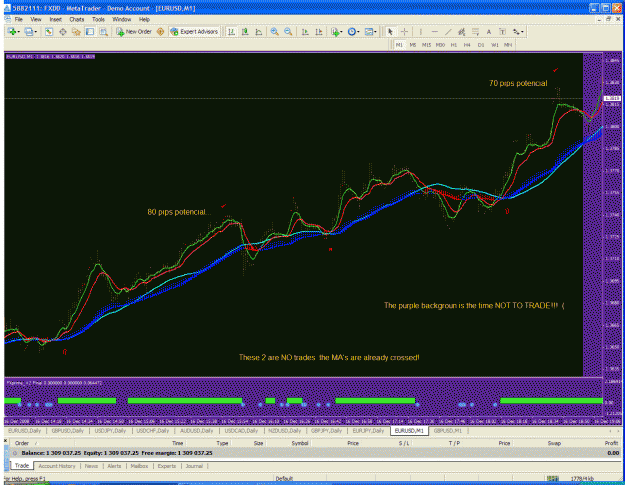Open the View menu
This screenshot has width=625, height=485.
(x=36, y=19)
